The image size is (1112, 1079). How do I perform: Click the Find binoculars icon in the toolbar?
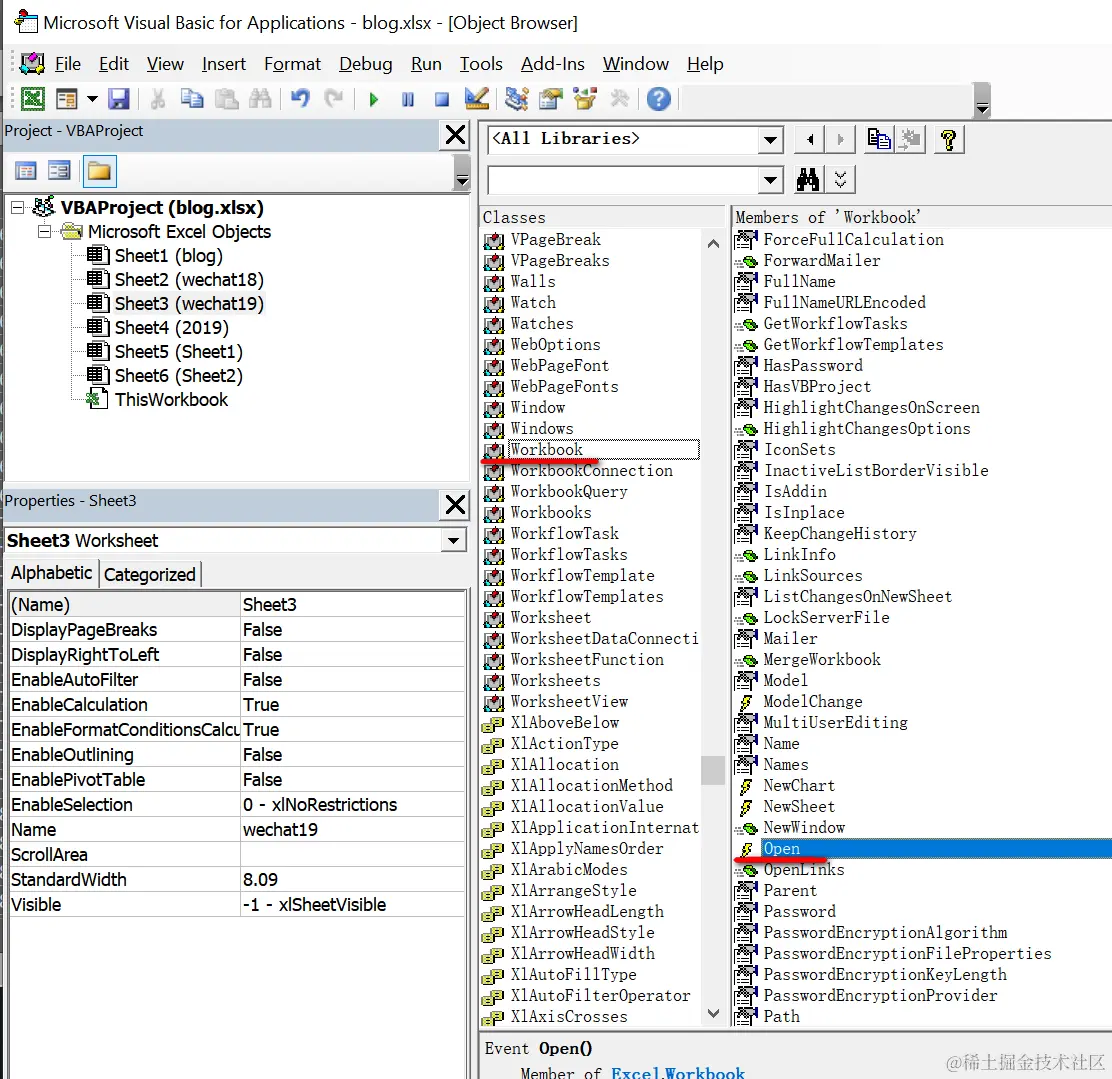(x=260, y=99)
